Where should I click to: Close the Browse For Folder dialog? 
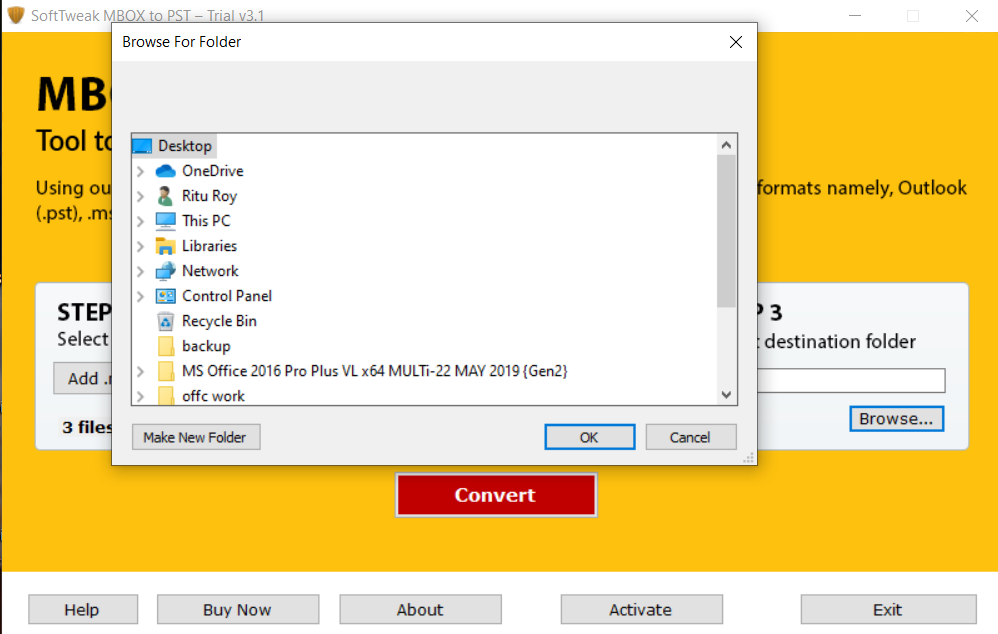click(736, 42)
